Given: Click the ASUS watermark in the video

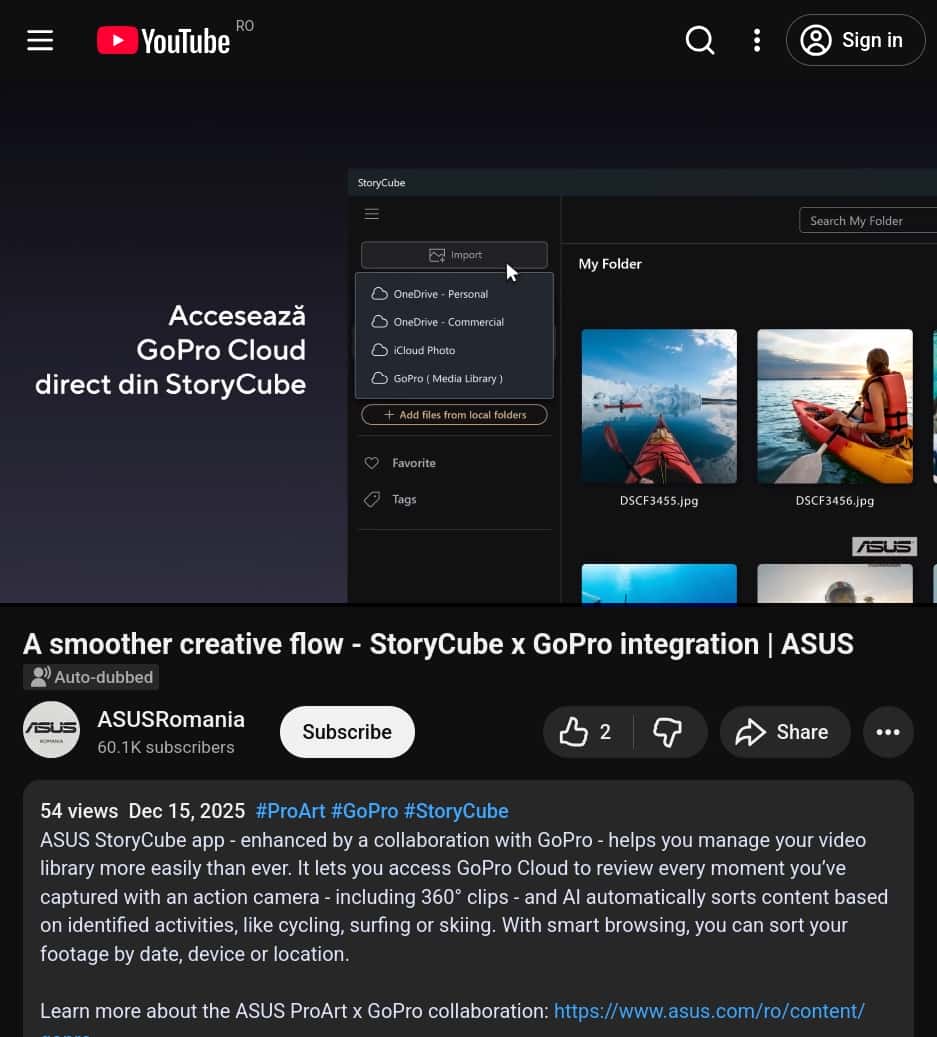Looking at the screenshot, I should pyautogui.click(x=884, y=546).
